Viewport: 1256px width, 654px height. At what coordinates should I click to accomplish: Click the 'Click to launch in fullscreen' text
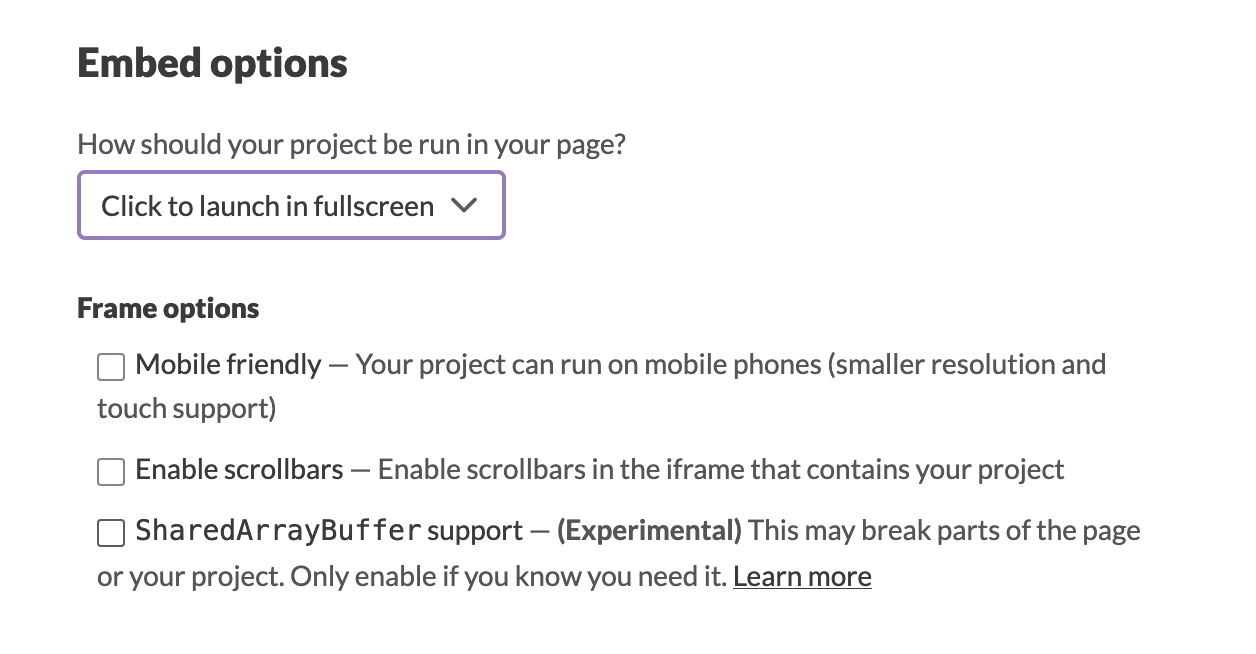267,206
